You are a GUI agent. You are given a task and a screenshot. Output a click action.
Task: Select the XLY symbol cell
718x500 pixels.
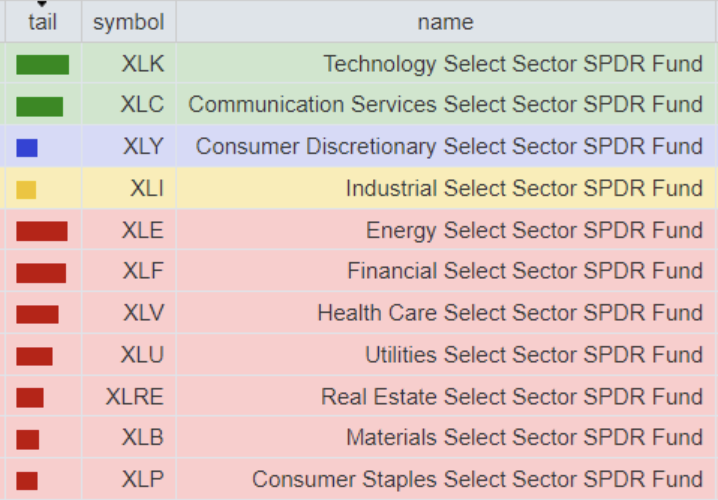tap(143, 148)
